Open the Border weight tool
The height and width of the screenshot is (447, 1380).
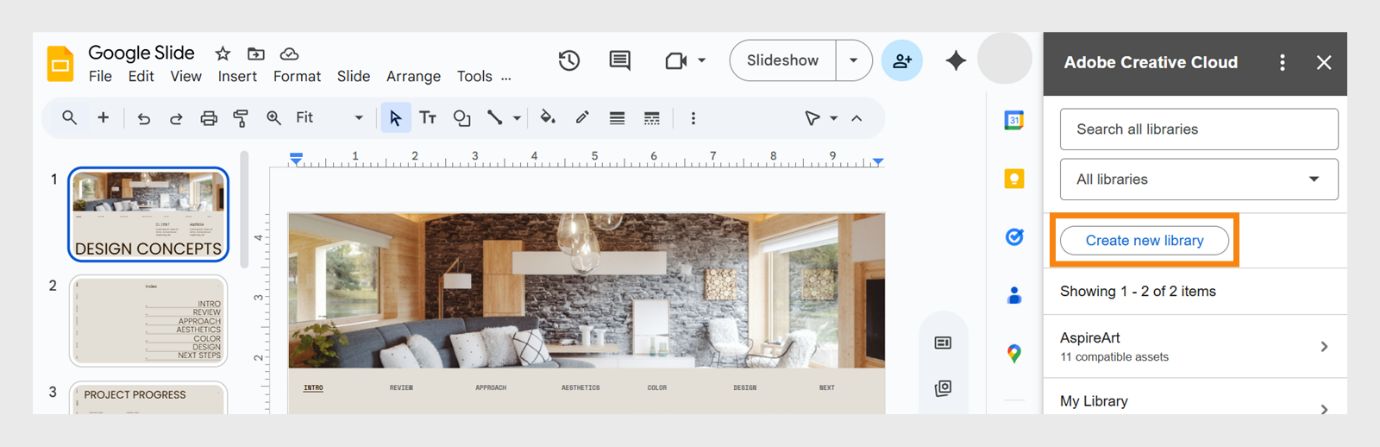(x=617, y=118)
